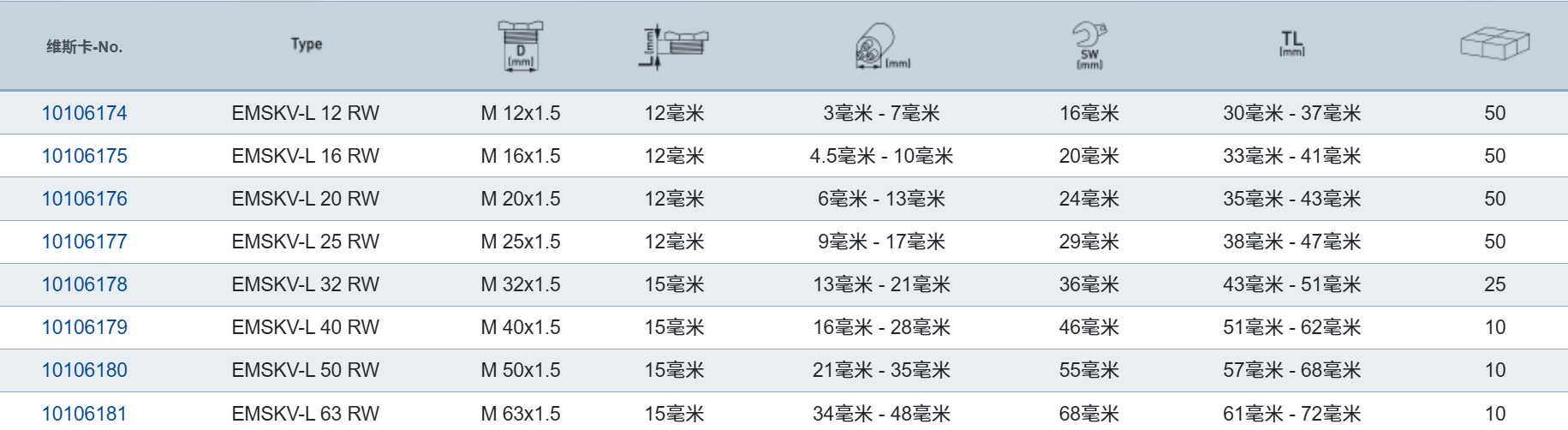Open article number 10106174
The width and height of the screenshot is (1568, 430).
click(85, 113)
